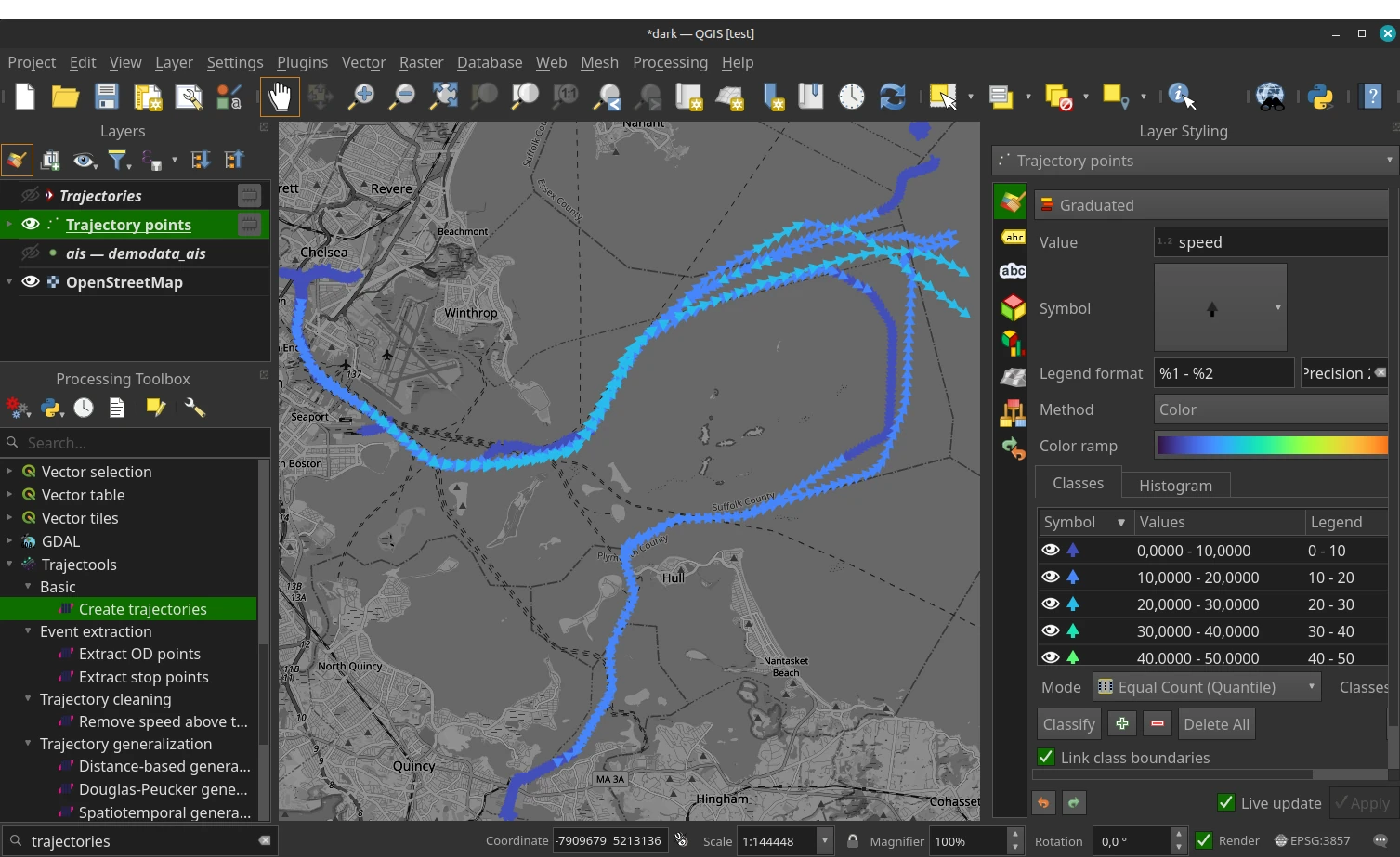Image resolution: width=1400 pixels, height=857 pixels.
Task: Collapse the Trajectools group
Action: (9, 564)
